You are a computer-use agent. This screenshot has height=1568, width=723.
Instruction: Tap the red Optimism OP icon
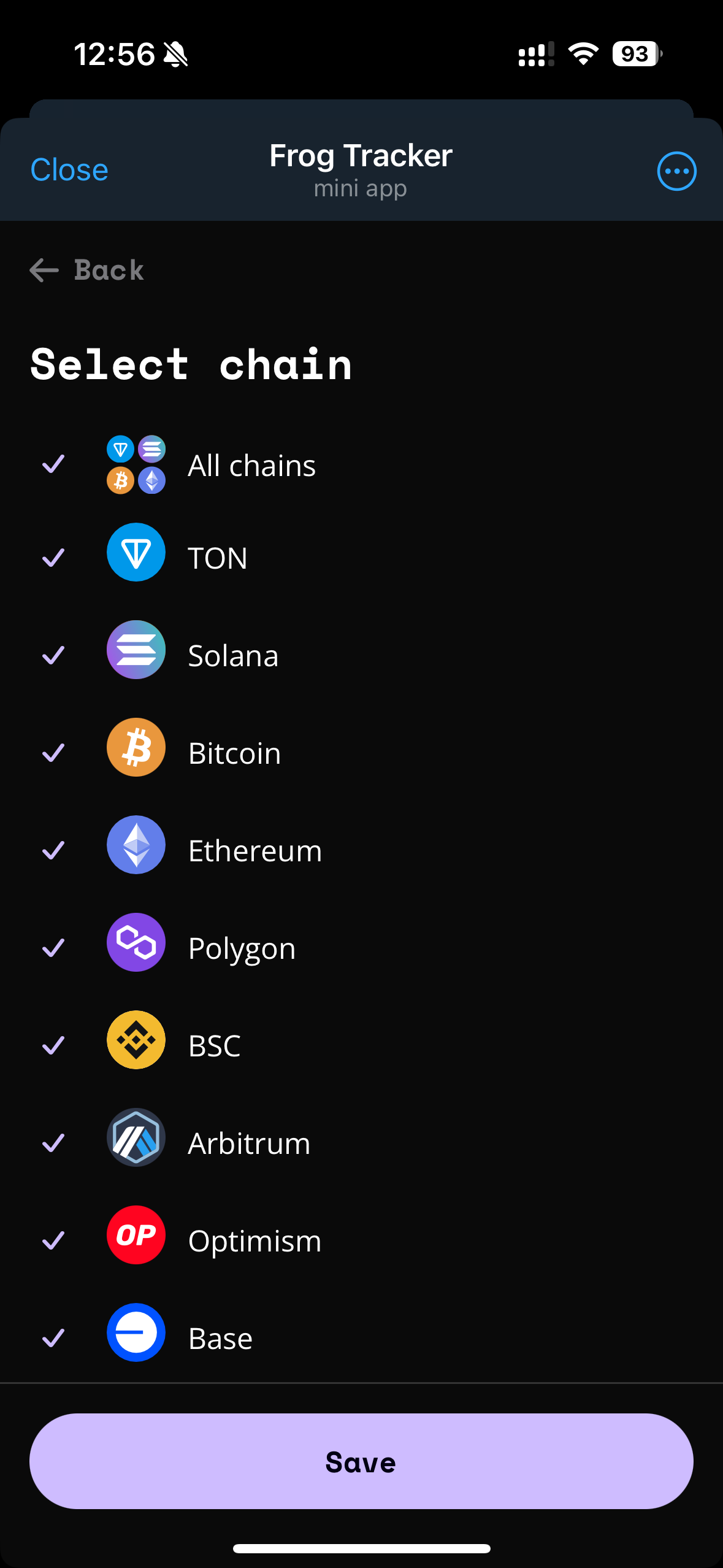(136, 1235)
